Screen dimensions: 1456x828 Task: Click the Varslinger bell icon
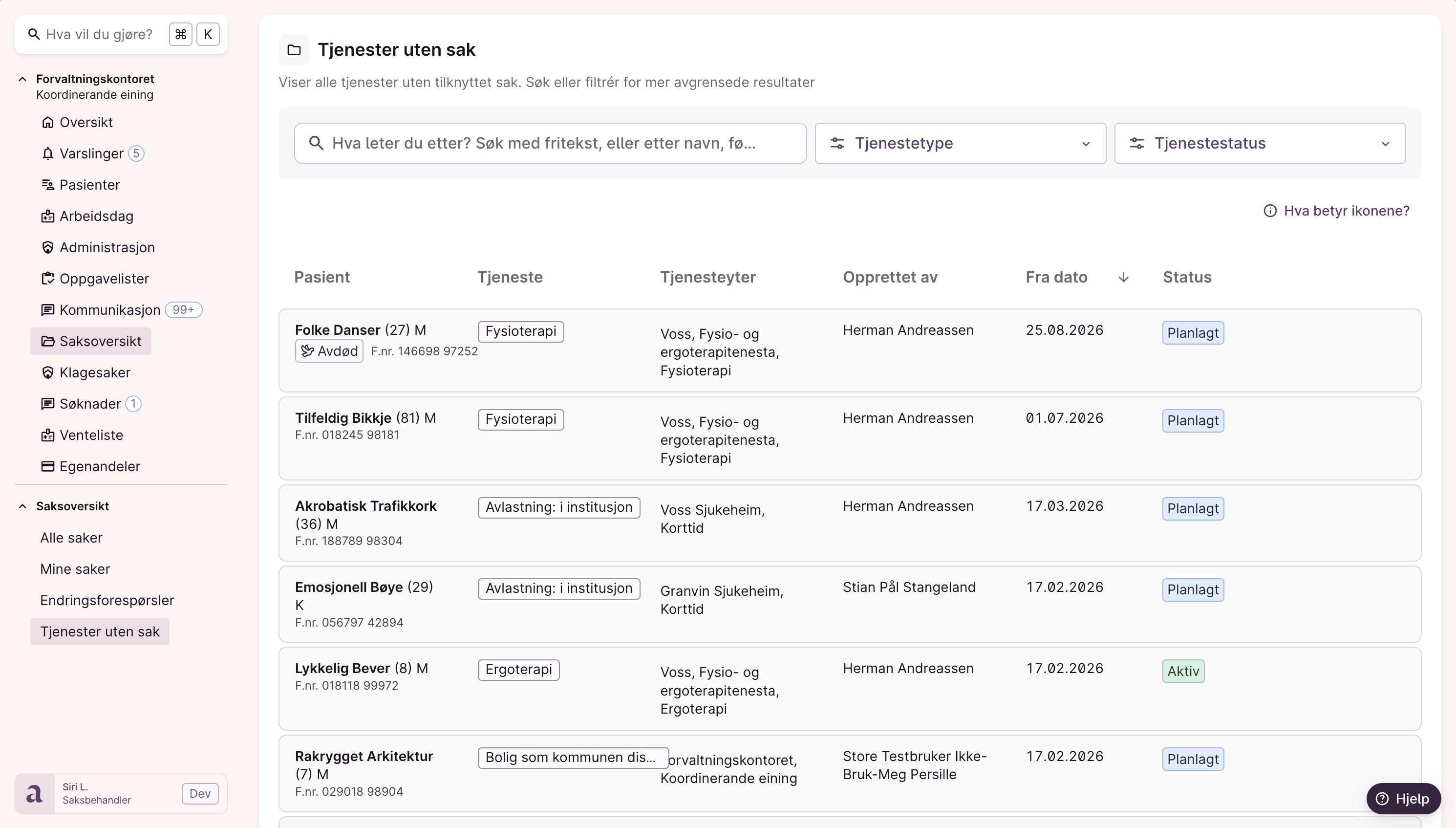[x=48, y=153]
